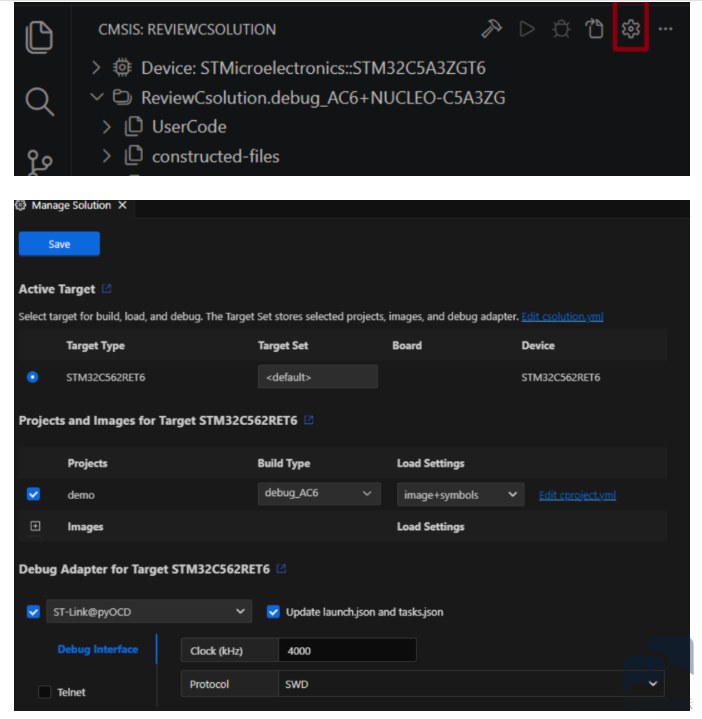Open the Edit cproject.yml link

577,495
